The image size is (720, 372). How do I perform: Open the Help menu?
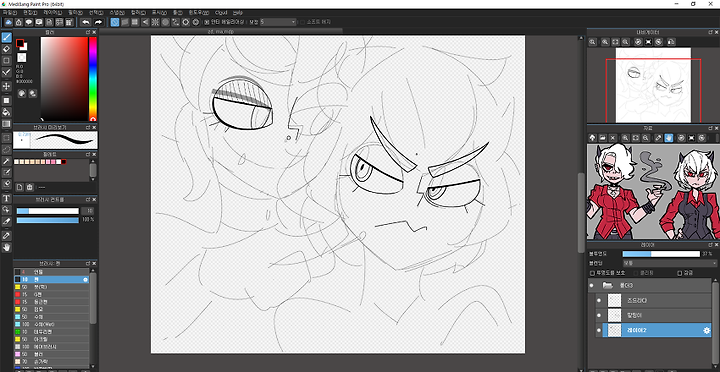pyautogui.click(x=237, y=12)
